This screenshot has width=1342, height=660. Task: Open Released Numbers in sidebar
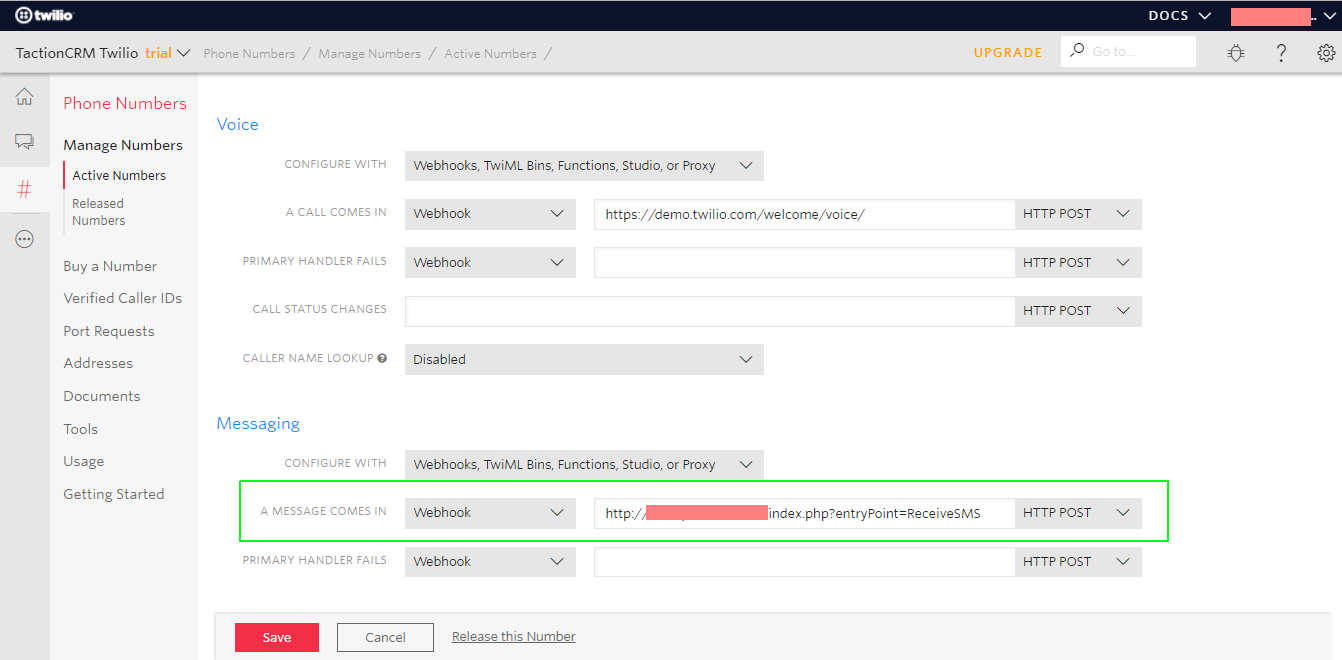(98, 212)
